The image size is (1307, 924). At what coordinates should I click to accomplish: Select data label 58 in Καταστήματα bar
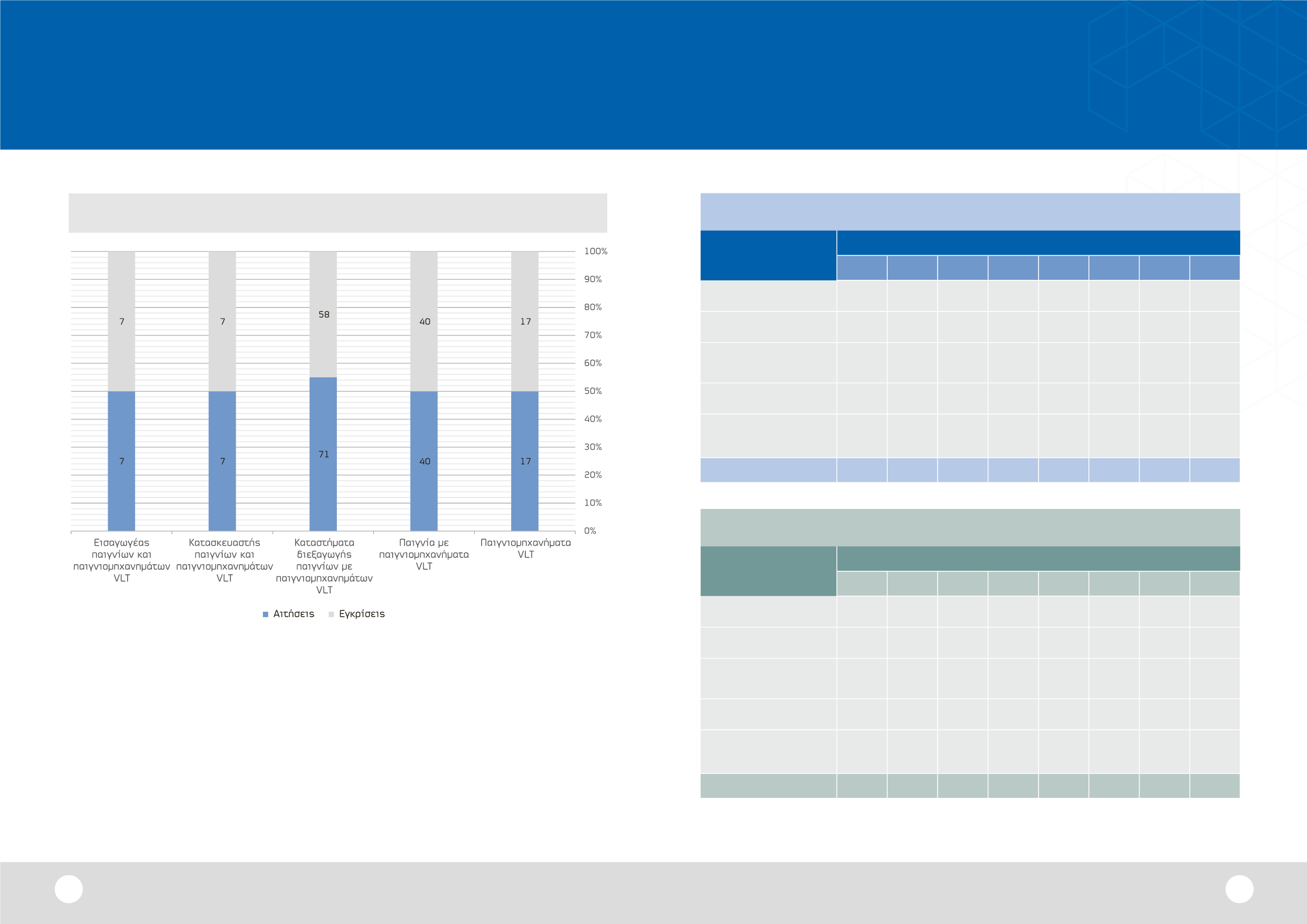coord(324,315)
